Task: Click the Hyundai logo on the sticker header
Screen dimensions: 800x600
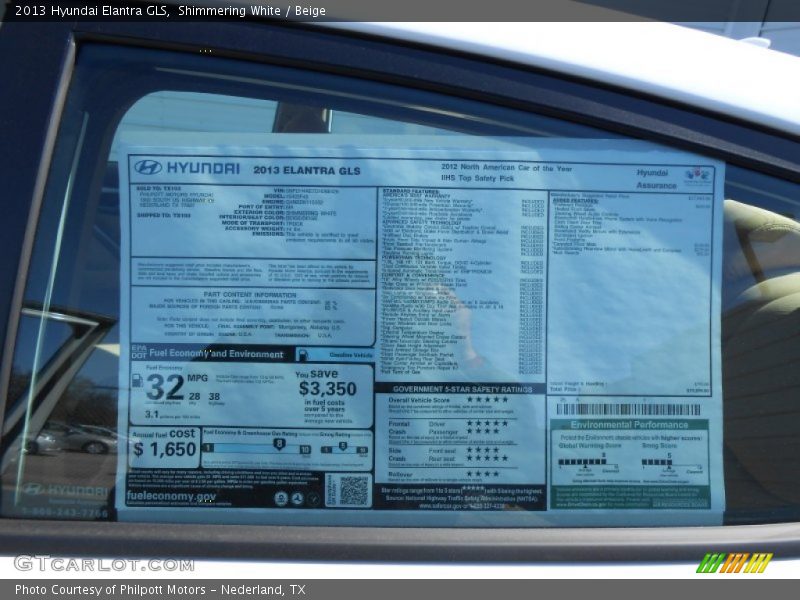Action: coord(148,168)
